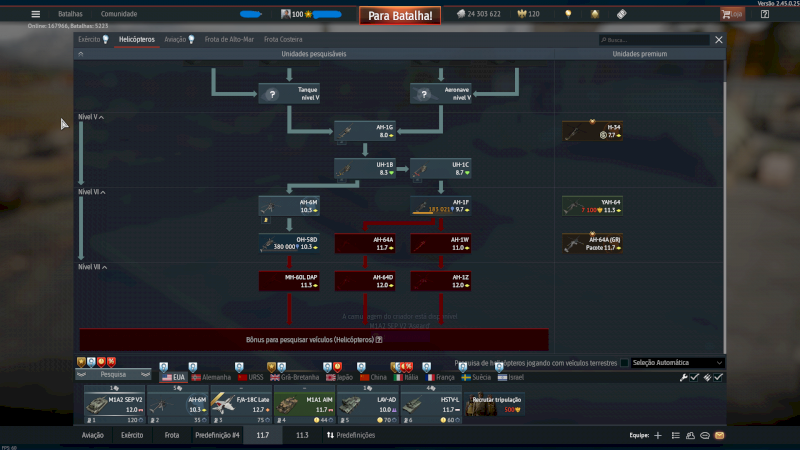Click the help question mark icon
The image size is (800, 450).
tap(765, 14)
